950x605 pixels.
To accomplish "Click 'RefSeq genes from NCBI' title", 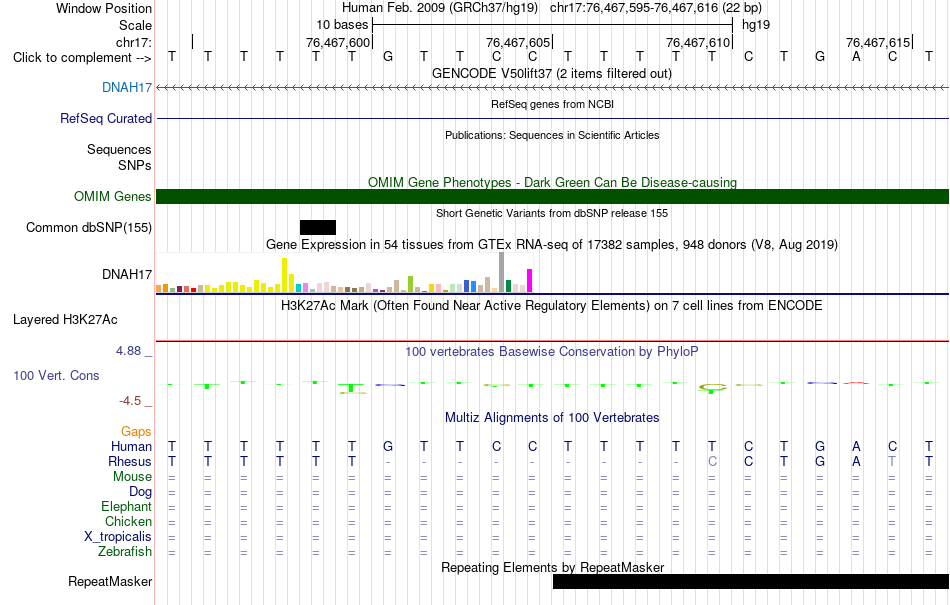I will click(x=553, y=104).
